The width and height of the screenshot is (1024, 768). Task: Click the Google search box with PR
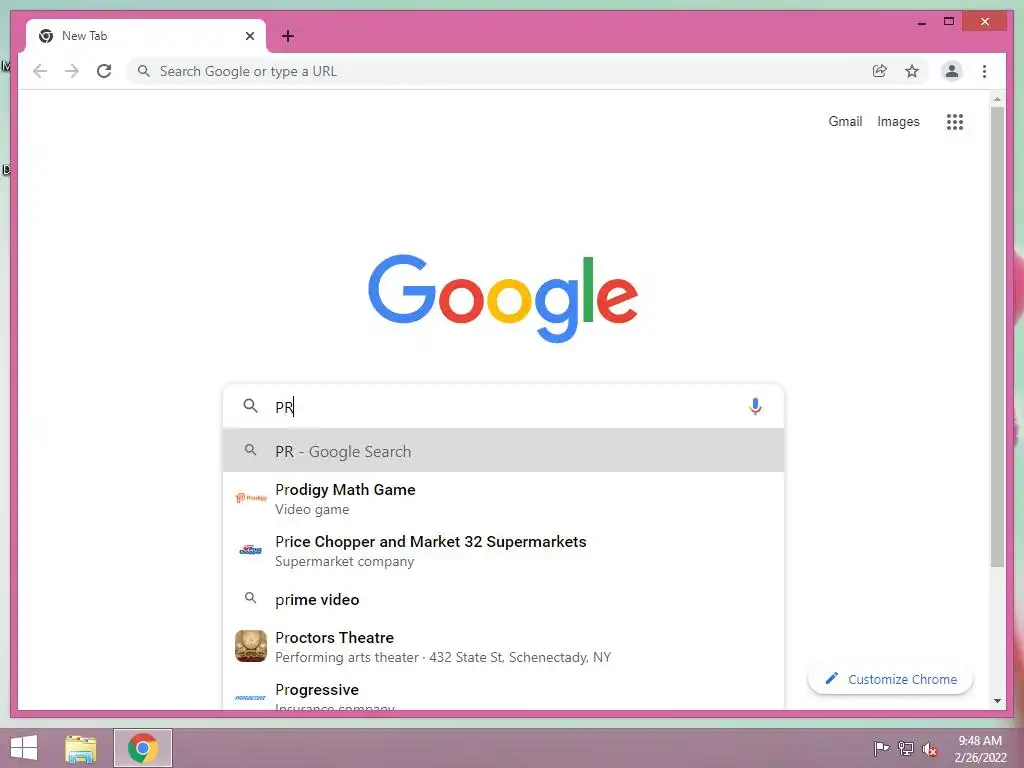coord(503,406)
